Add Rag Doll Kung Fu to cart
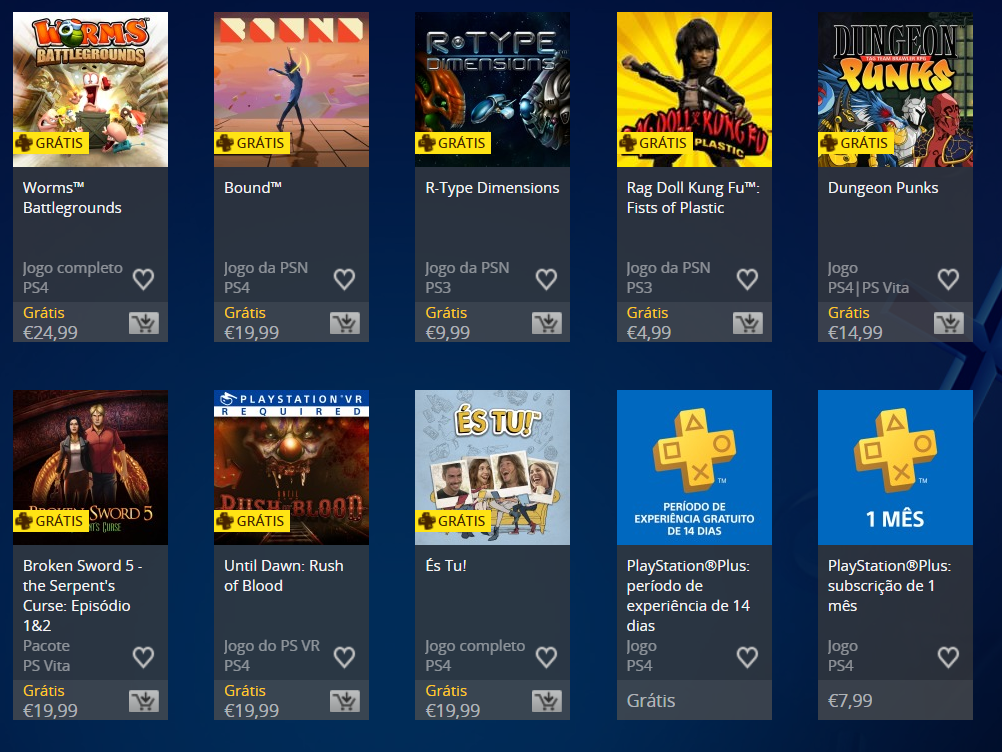The width and height of the screenshot is (1002, 752). click(x=748, y=323)
